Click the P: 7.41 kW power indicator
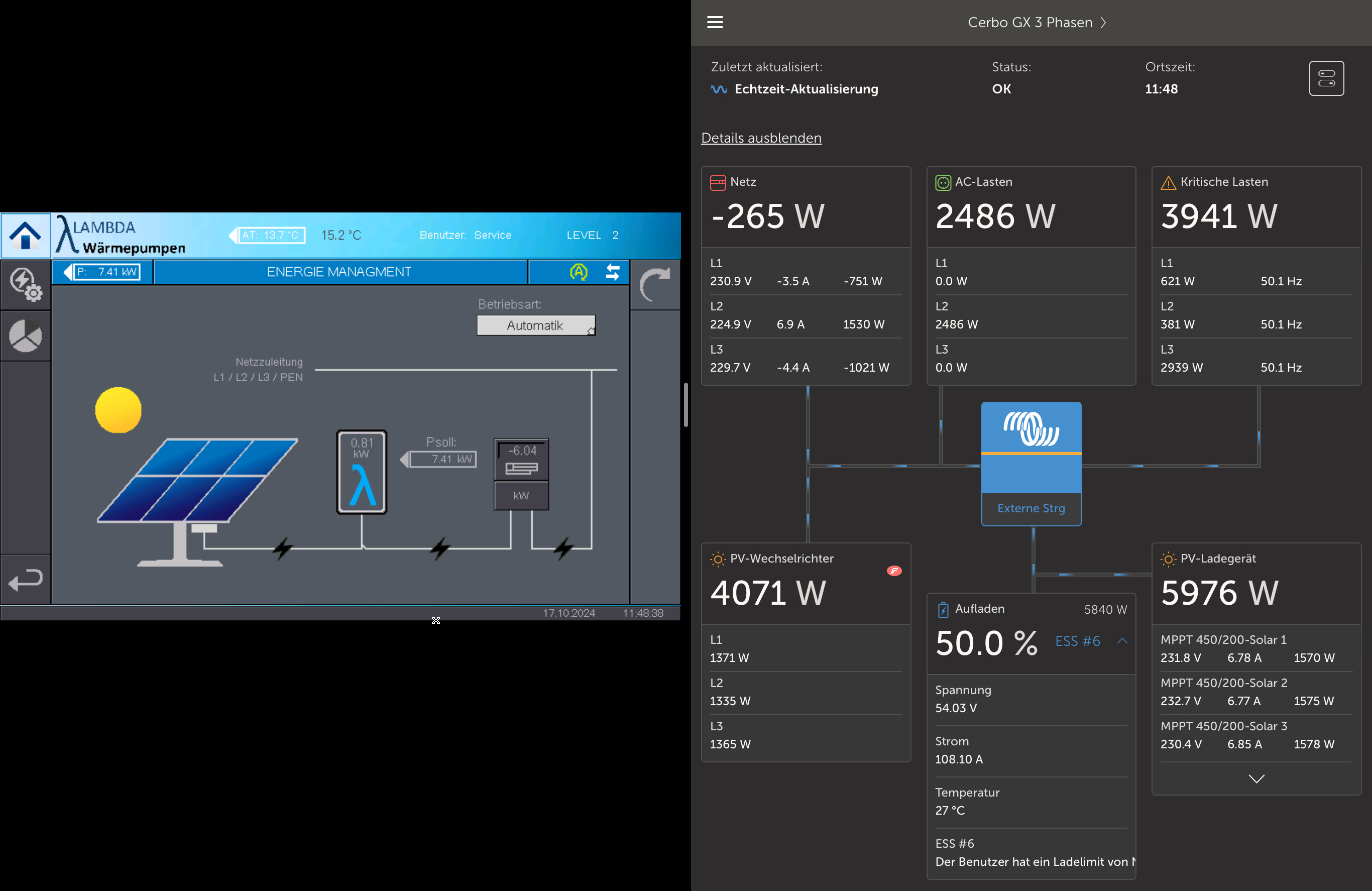This screenshot has width=1372, height=891. coord(107,272)
